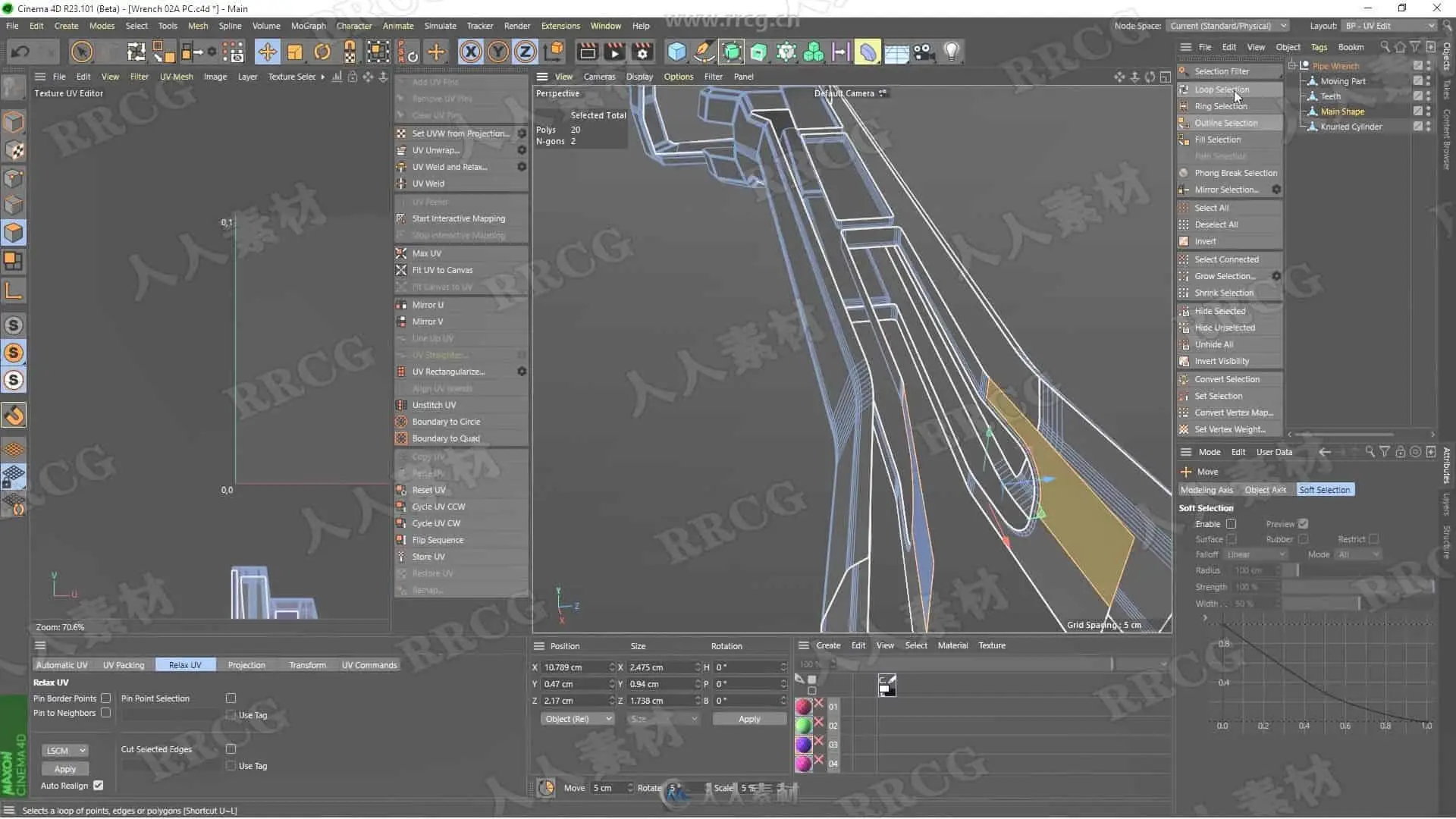Enable Pin Border Points checkbox

click(x=106, y=698)
